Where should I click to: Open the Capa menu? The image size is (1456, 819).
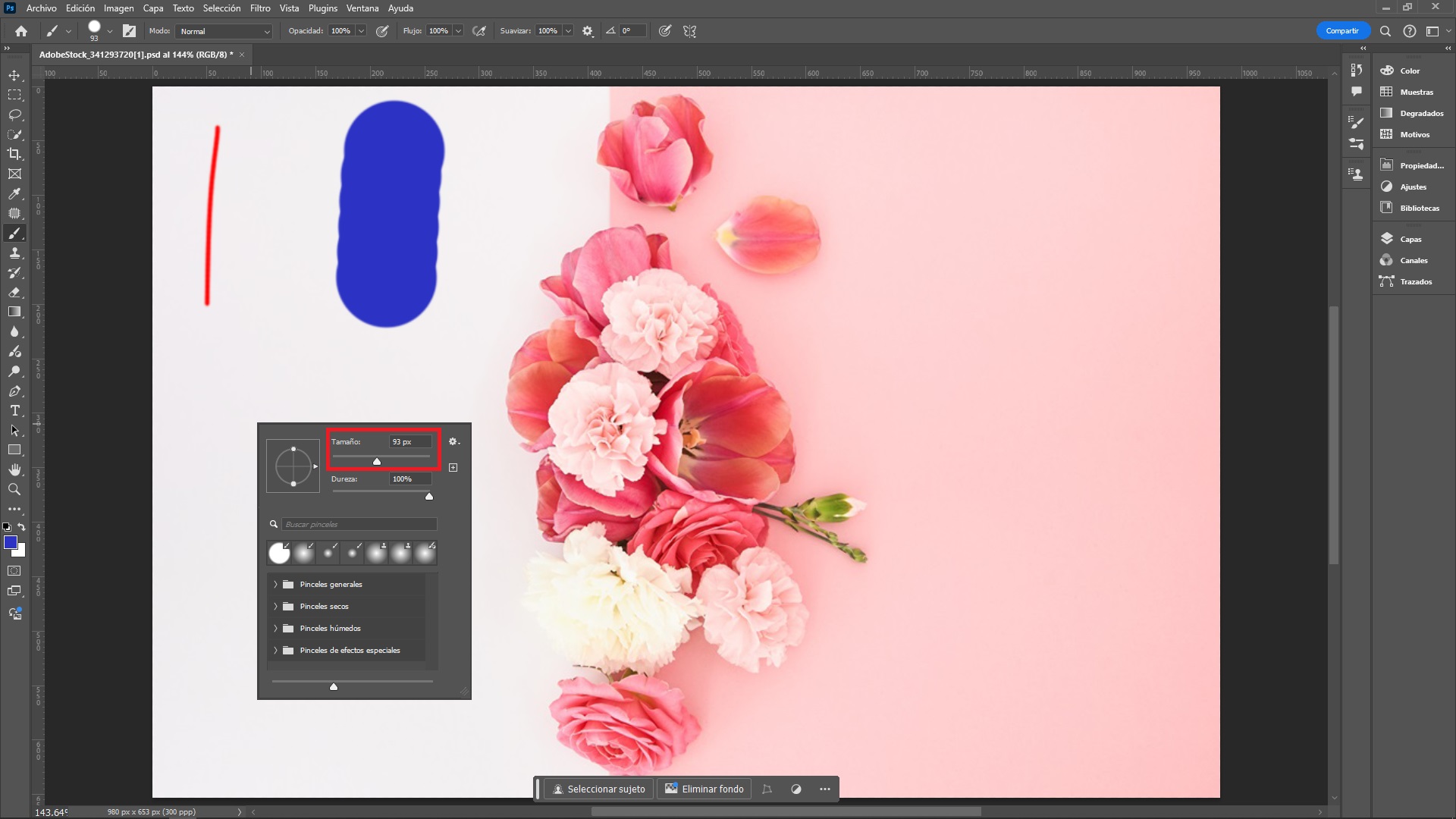[x=153, y=8]
